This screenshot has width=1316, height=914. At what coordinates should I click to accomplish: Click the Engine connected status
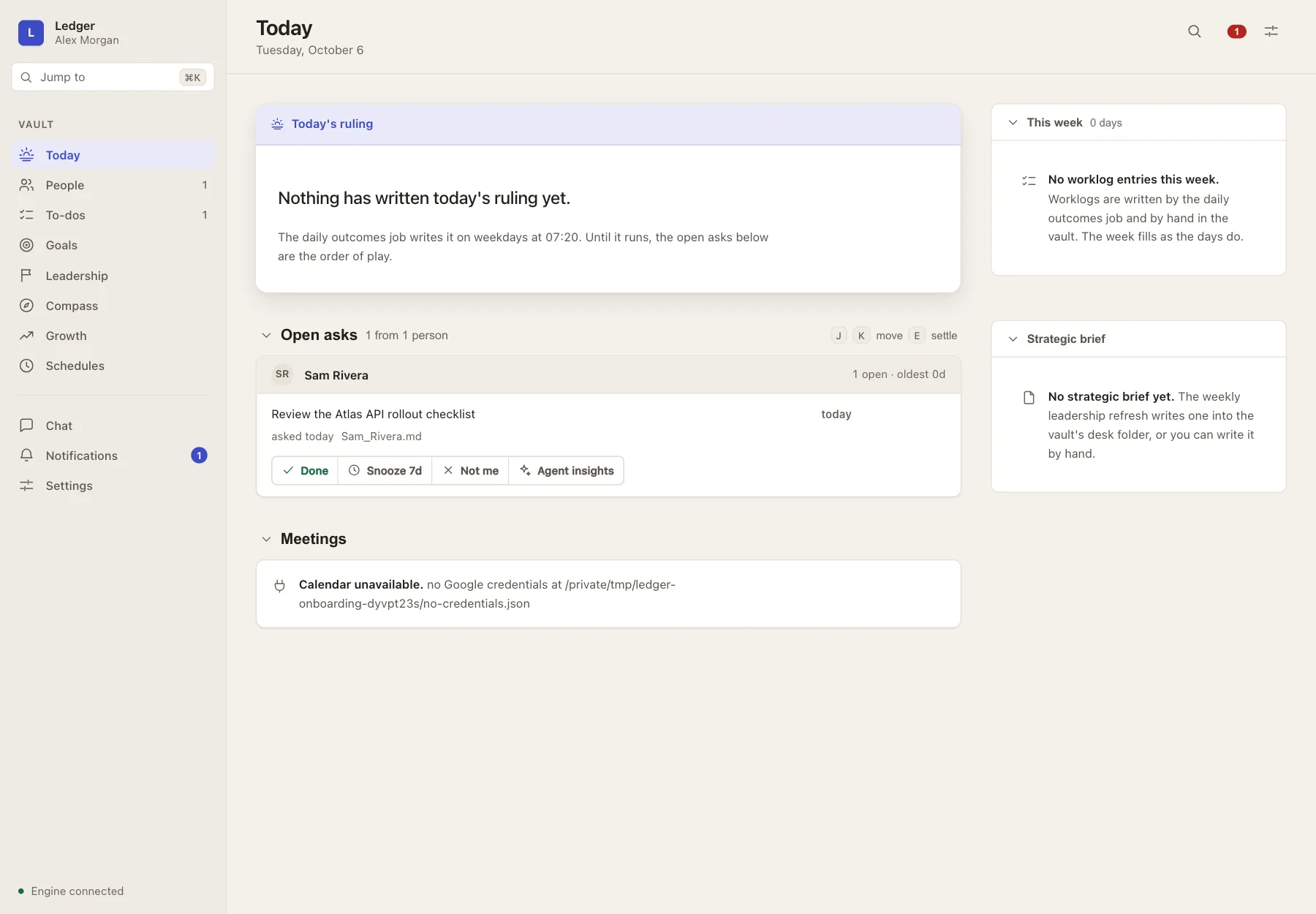(71, 891)
